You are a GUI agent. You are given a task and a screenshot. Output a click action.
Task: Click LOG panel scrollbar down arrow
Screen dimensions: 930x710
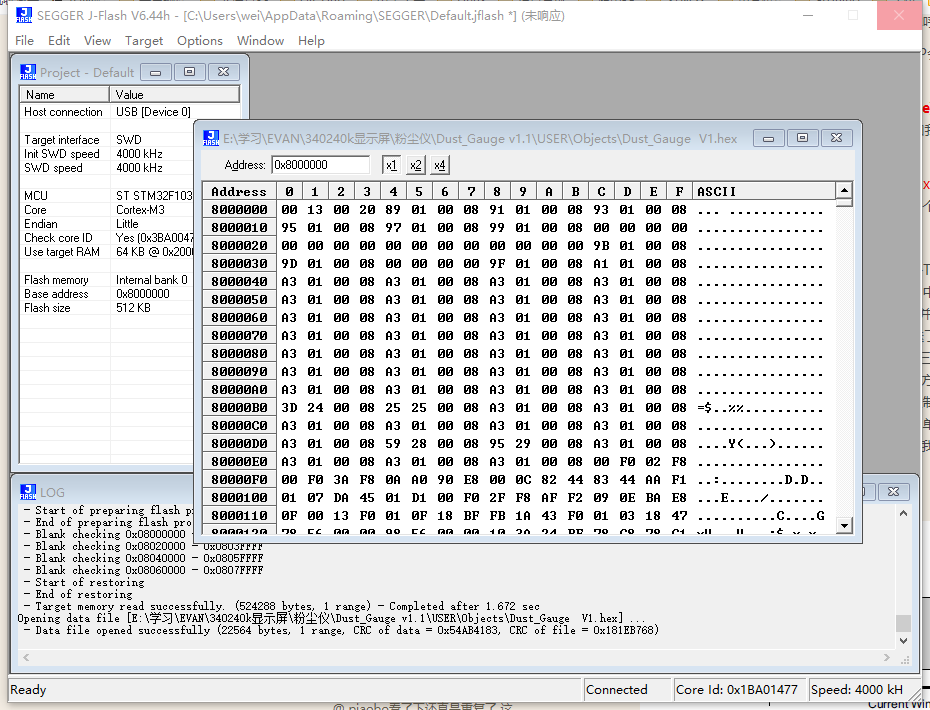click(903, 641)
